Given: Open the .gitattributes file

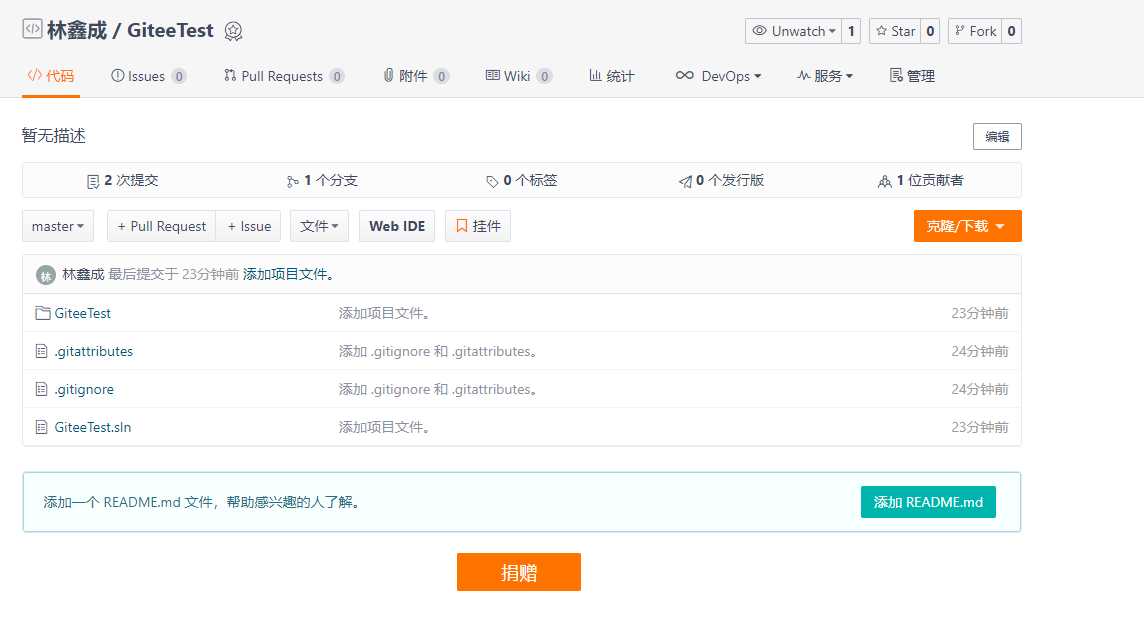Looking at the screenshot, I should [x=93, y=351].
